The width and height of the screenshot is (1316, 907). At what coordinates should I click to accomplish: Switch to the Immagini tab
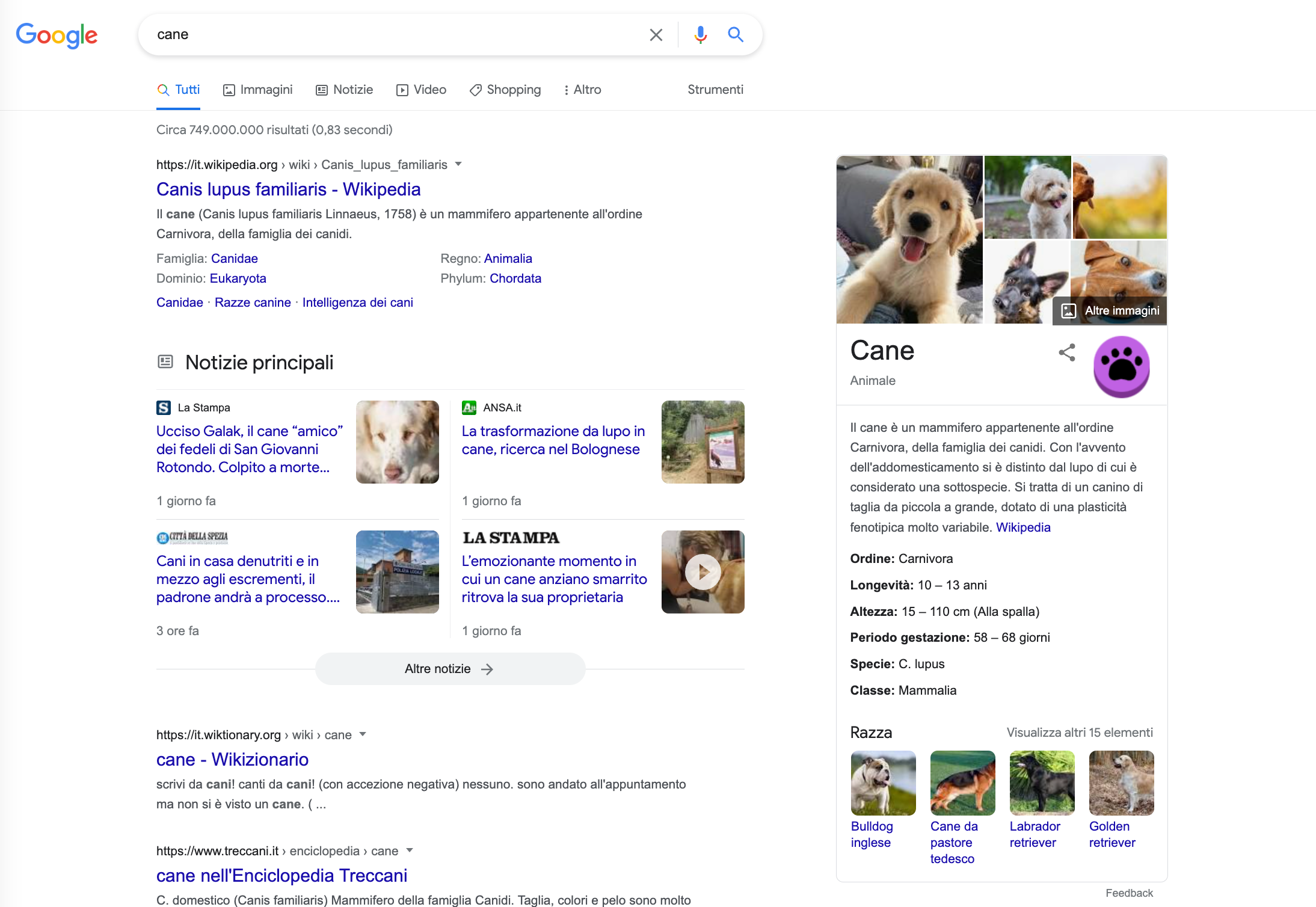click(x=257, y=90)
